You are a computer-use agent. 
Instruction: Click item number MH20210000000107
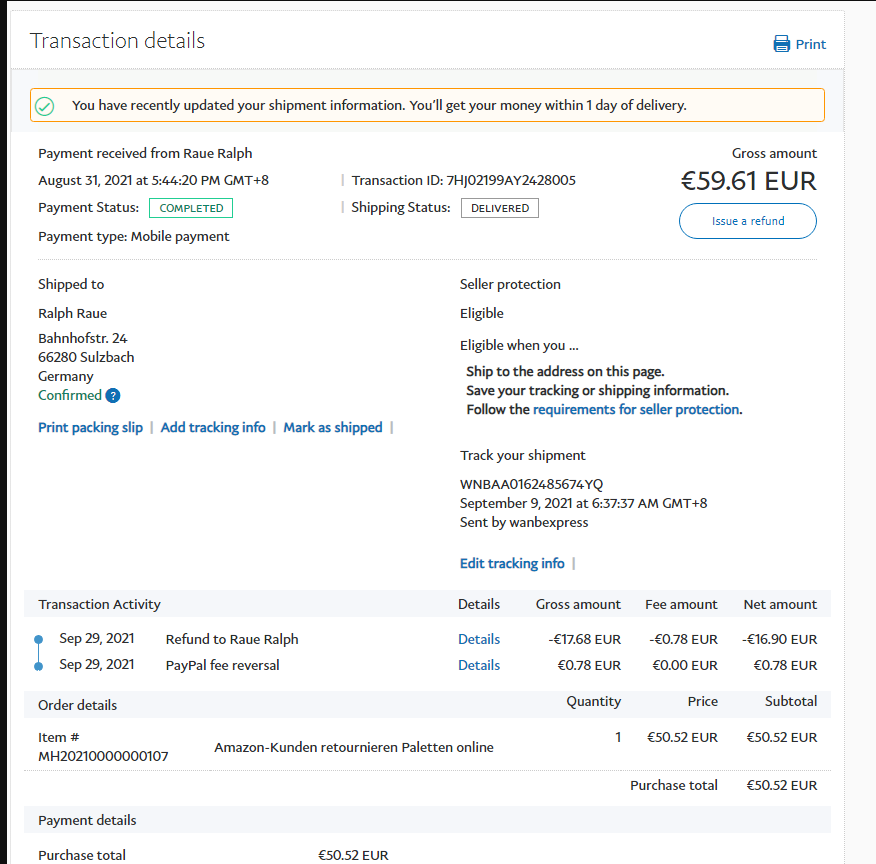(103, 756)
